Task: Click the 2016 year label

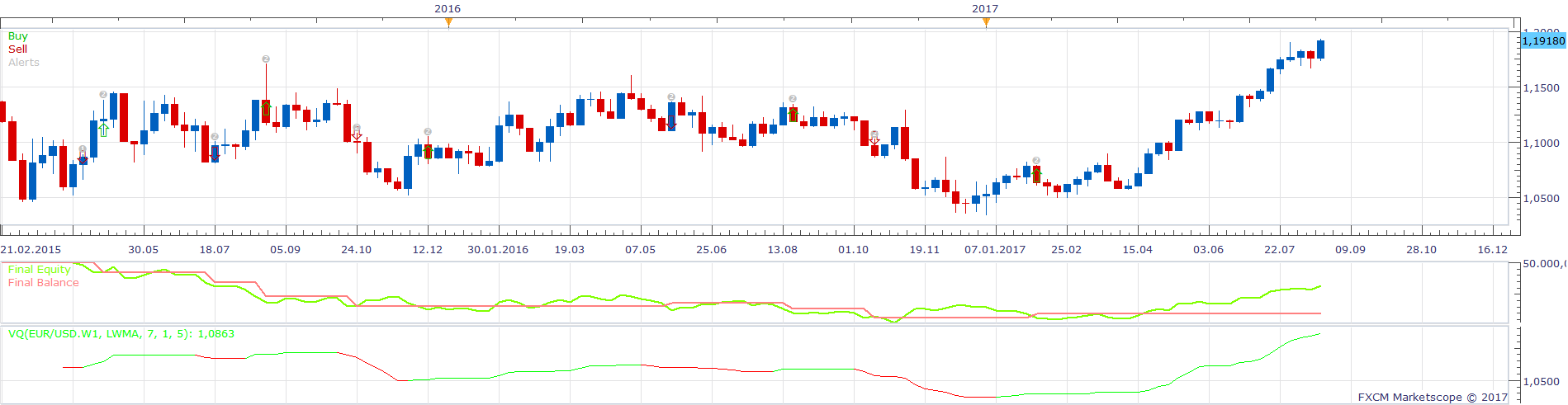Action: [448, 8]
